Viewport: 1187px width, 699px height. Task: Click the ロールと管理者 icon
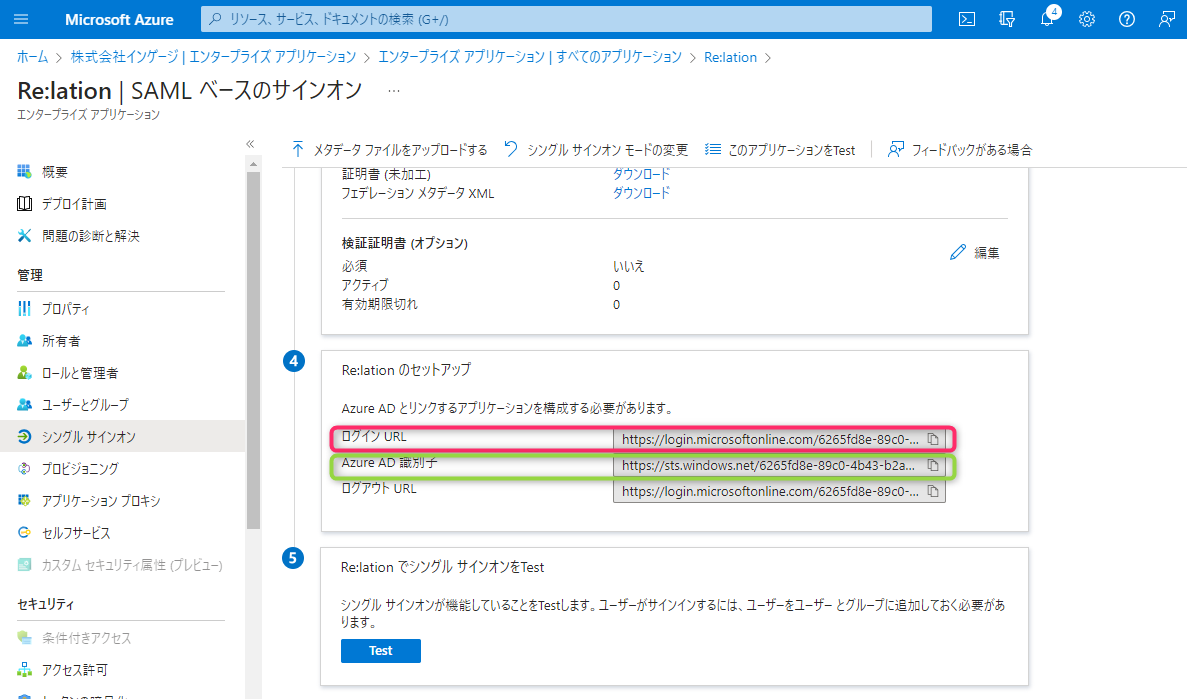pos(24,373)
